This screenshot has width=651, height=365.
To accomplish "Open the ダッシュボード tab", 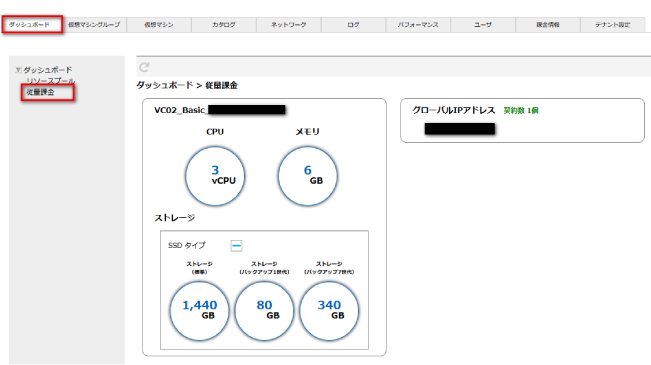I will click(x=32, y=25).
